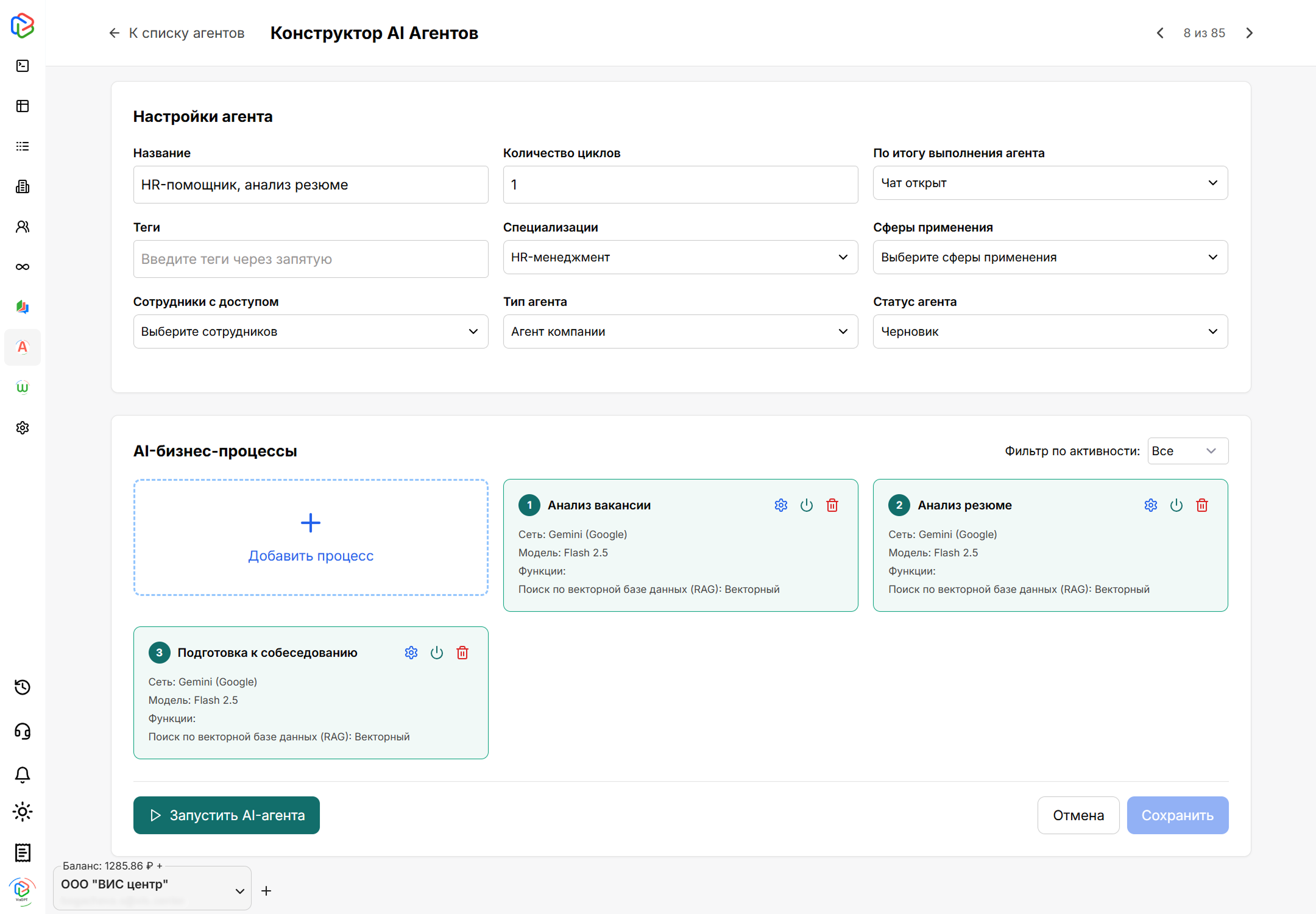
Task: Toggle the theme sun icon in the sidebar
Action: 23,812
